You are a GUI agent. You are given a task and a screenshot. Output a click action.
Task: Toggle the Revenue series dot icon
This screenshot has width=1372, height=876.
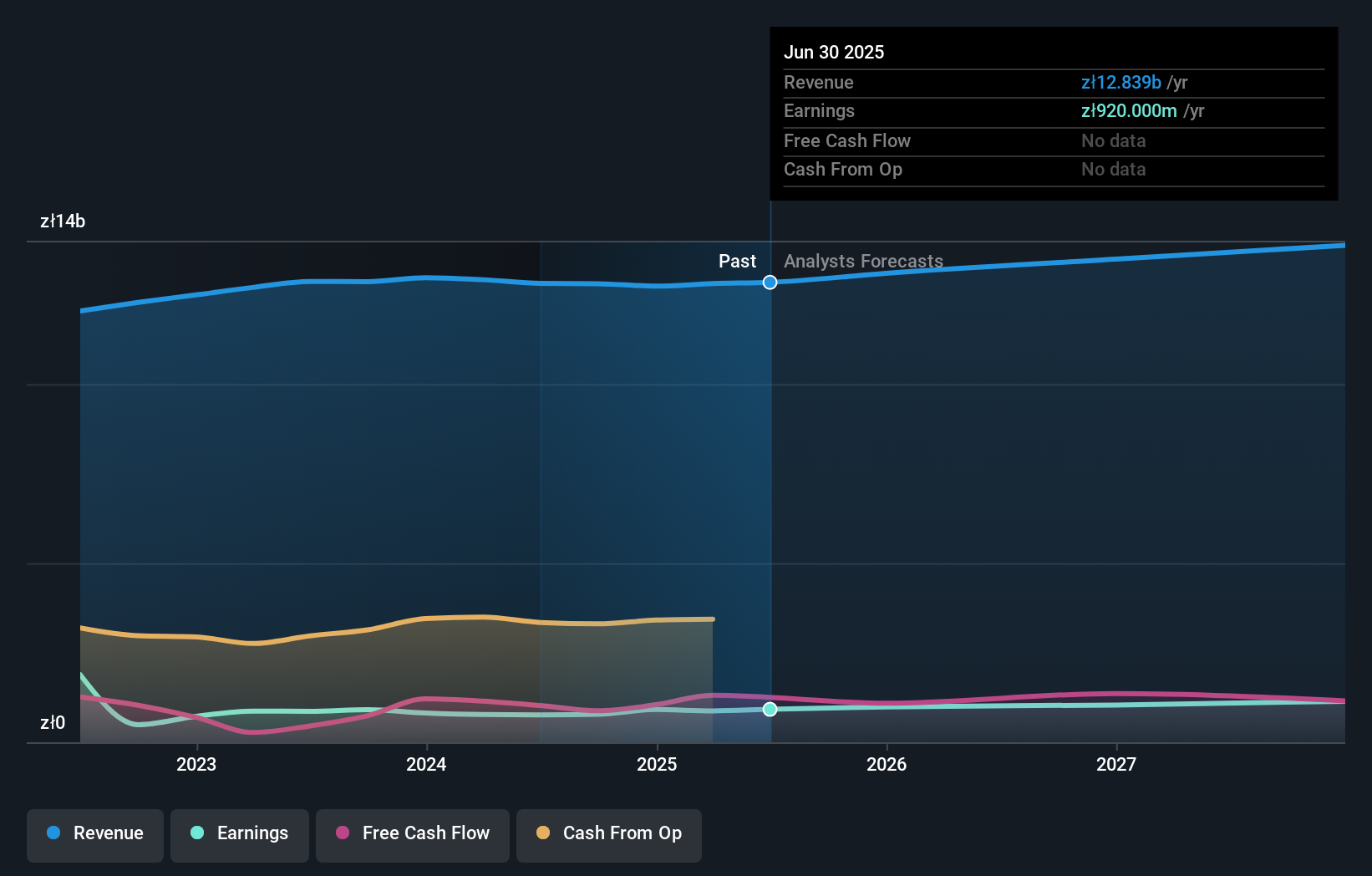tap(55, 833)
